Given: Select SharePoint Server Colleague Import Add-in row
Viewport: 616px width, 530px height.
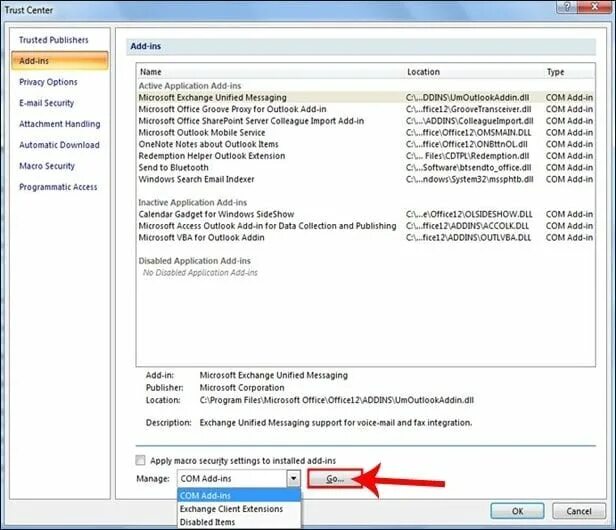Looking at the screenshot, I should click(x=365, y=121).
